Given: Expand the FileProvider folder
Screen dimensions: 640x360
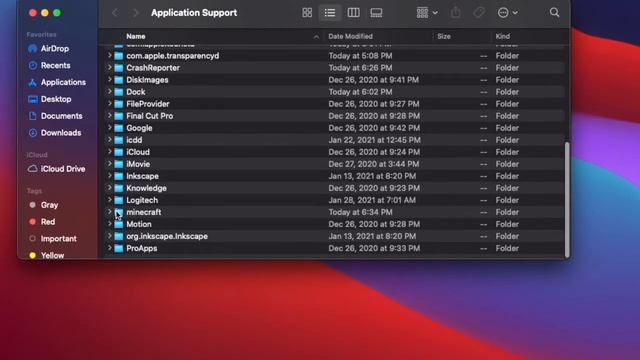Looking at the screenshot, I should (109, 104).
